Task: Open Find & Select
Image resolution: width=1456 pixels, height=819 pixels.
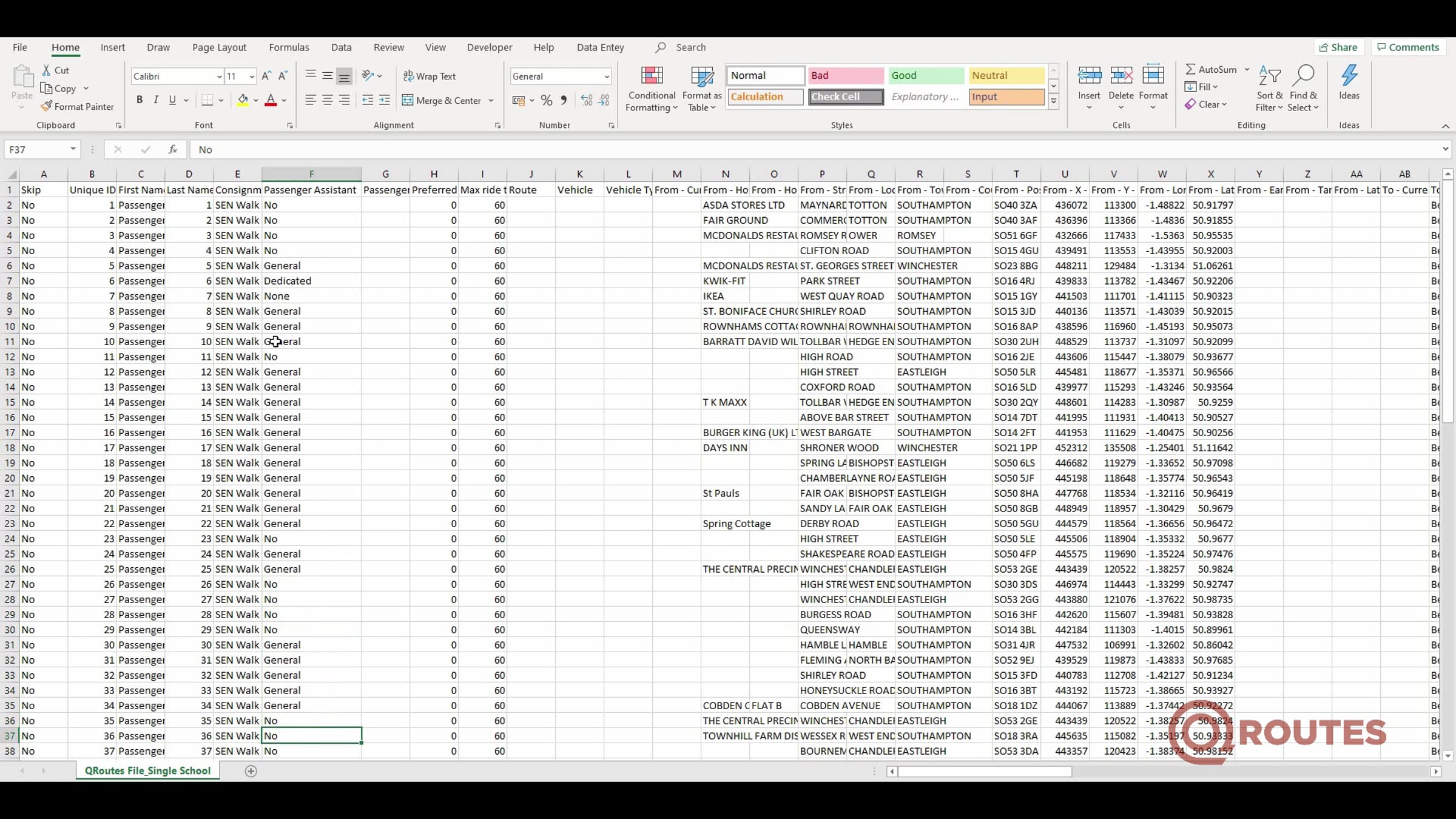Action: 1303,89
